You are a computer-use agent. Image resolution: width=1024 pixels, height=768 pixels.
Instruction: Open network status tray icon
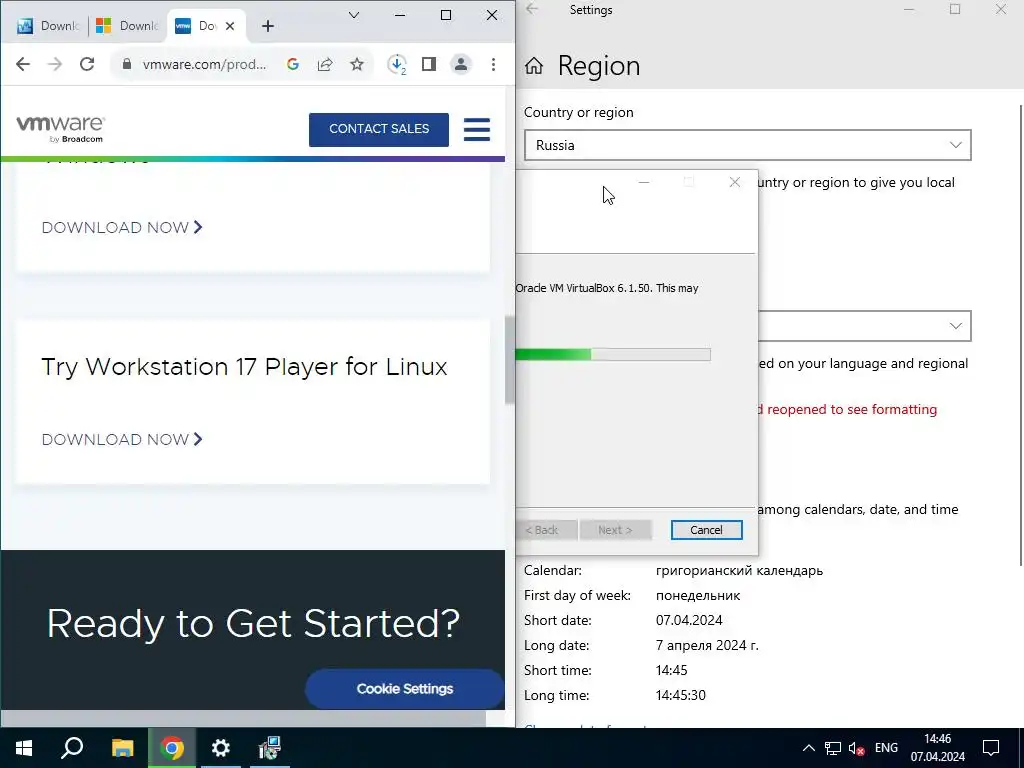click(x=833, y=748)
